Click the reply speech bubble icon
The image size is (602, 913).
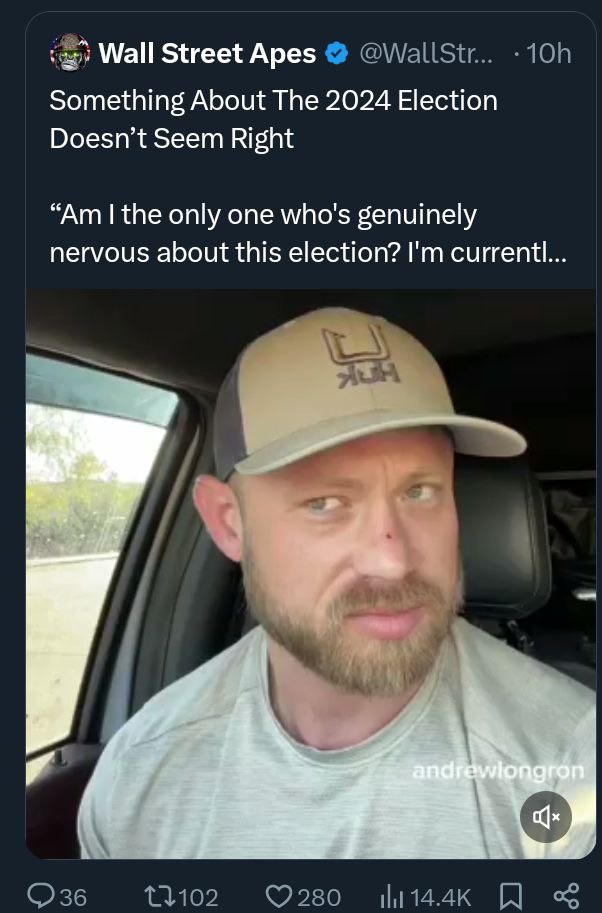pos(40,896)
